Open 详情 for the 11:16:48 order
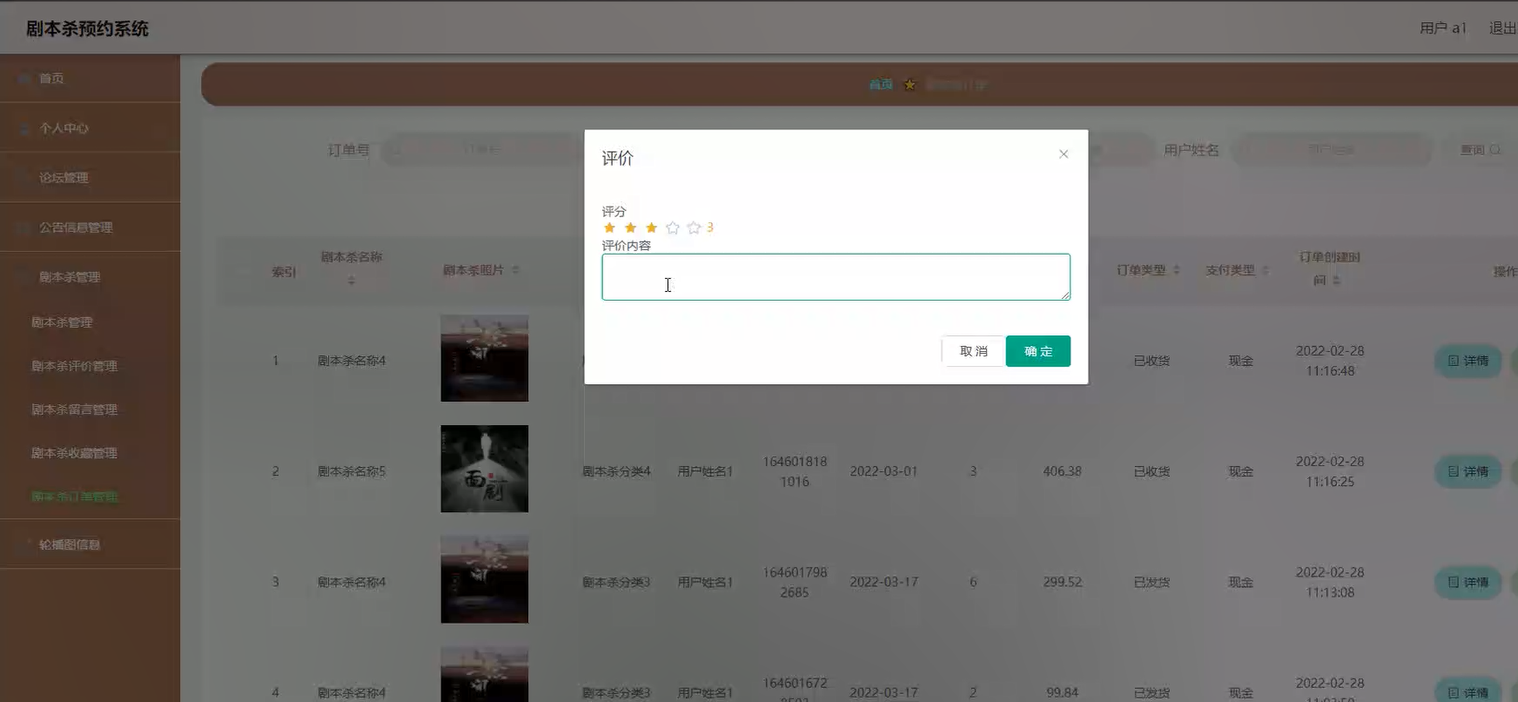The width and height of the screenshot is (1518, 702). (1468, 361)
